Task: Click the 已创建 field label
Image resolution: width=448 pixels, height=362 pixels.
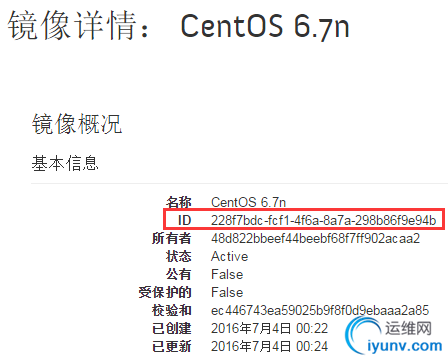Action: coord(172,328)
